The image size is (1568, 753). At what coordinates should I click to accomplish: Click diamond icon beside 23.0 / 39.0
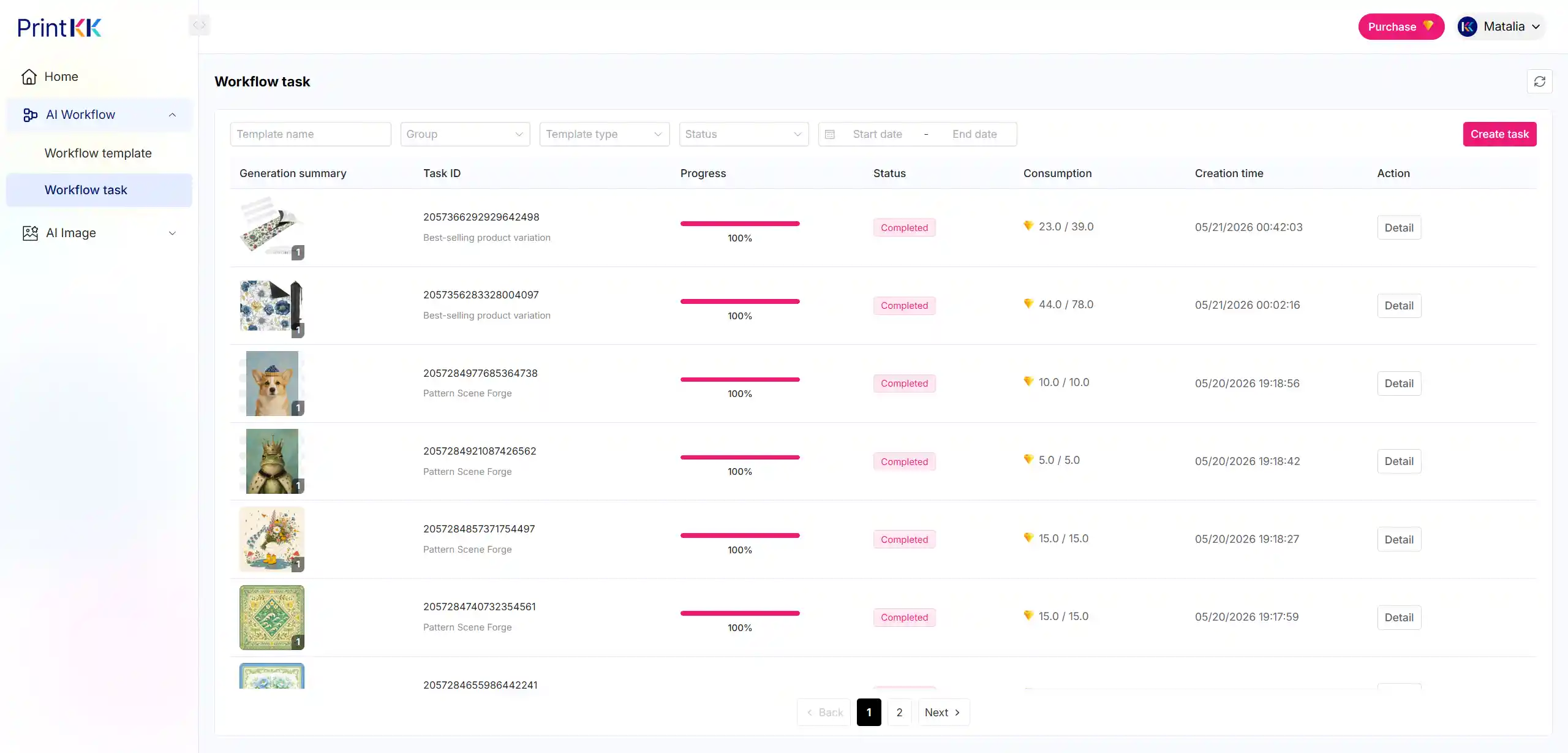(x=1028, y=226)
